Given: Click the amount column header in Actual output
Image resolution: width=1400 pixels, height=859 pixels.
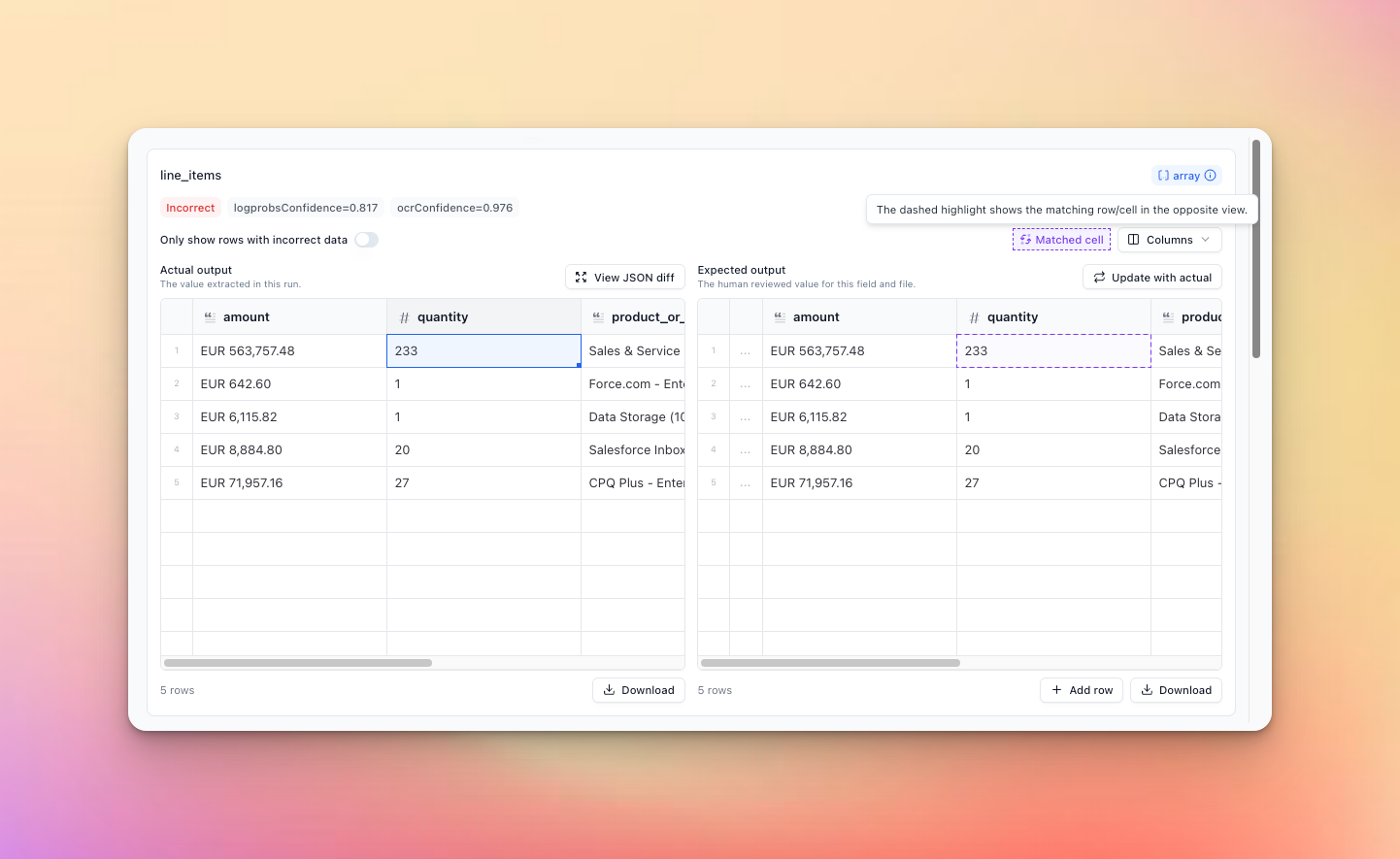Looking at the screenshot, I should (247, 317).
